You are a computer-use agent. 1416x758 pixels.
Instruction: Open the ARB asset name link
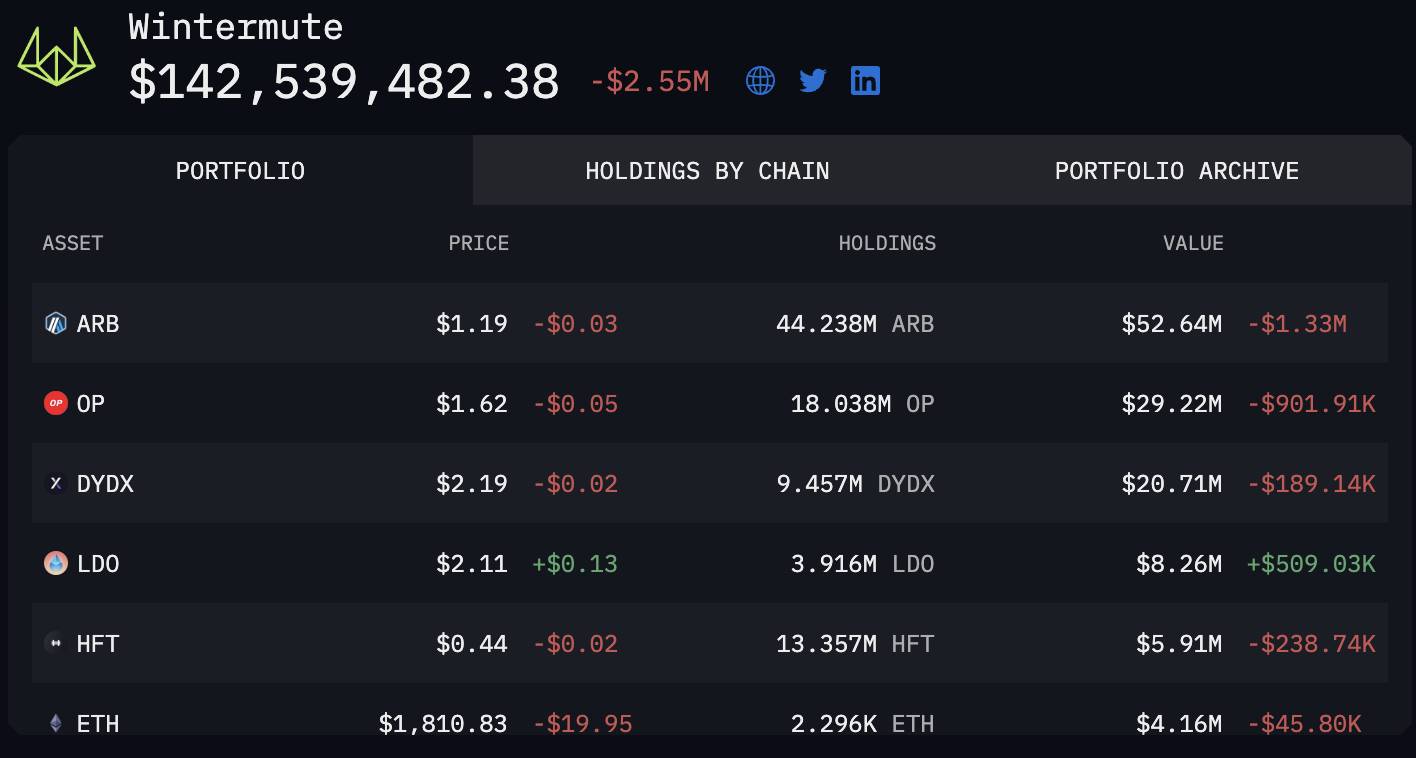click(x=98, y=324)
